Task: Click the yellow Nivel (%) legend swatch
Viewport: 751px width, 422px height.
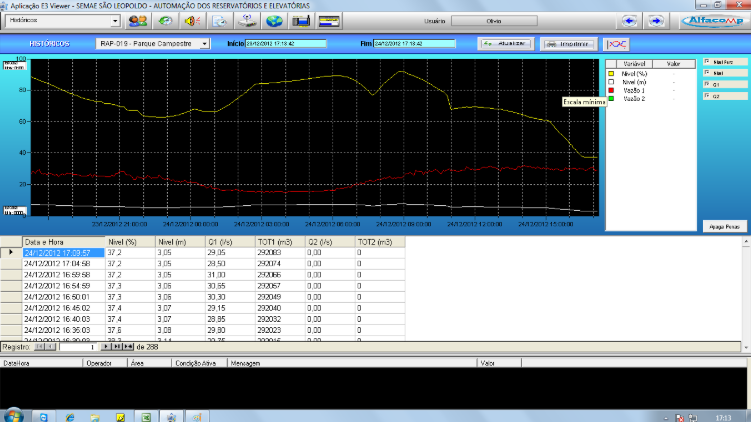Action: [611, 73]
